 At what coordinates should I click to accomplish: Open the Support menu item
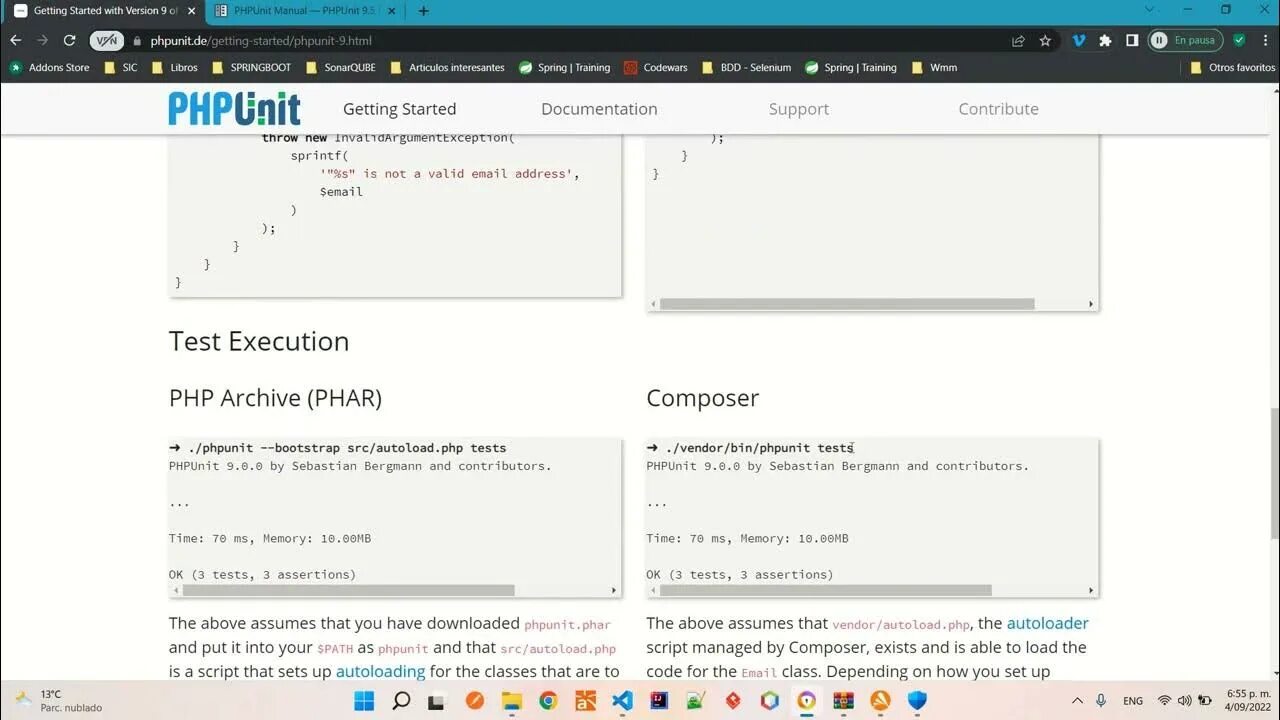click(x=798, y=109)
